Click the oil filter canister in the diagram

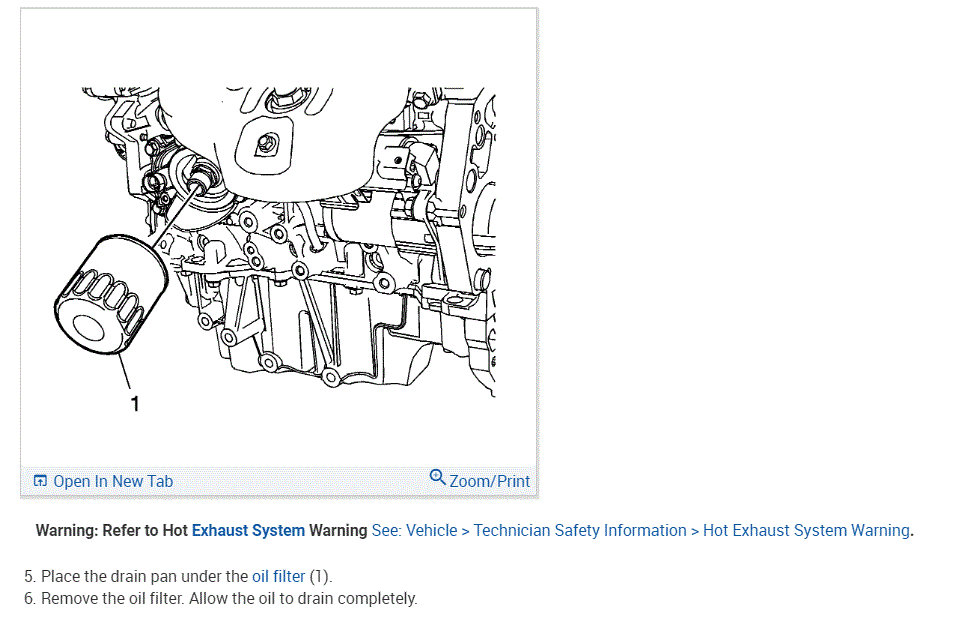coord(111,294)
